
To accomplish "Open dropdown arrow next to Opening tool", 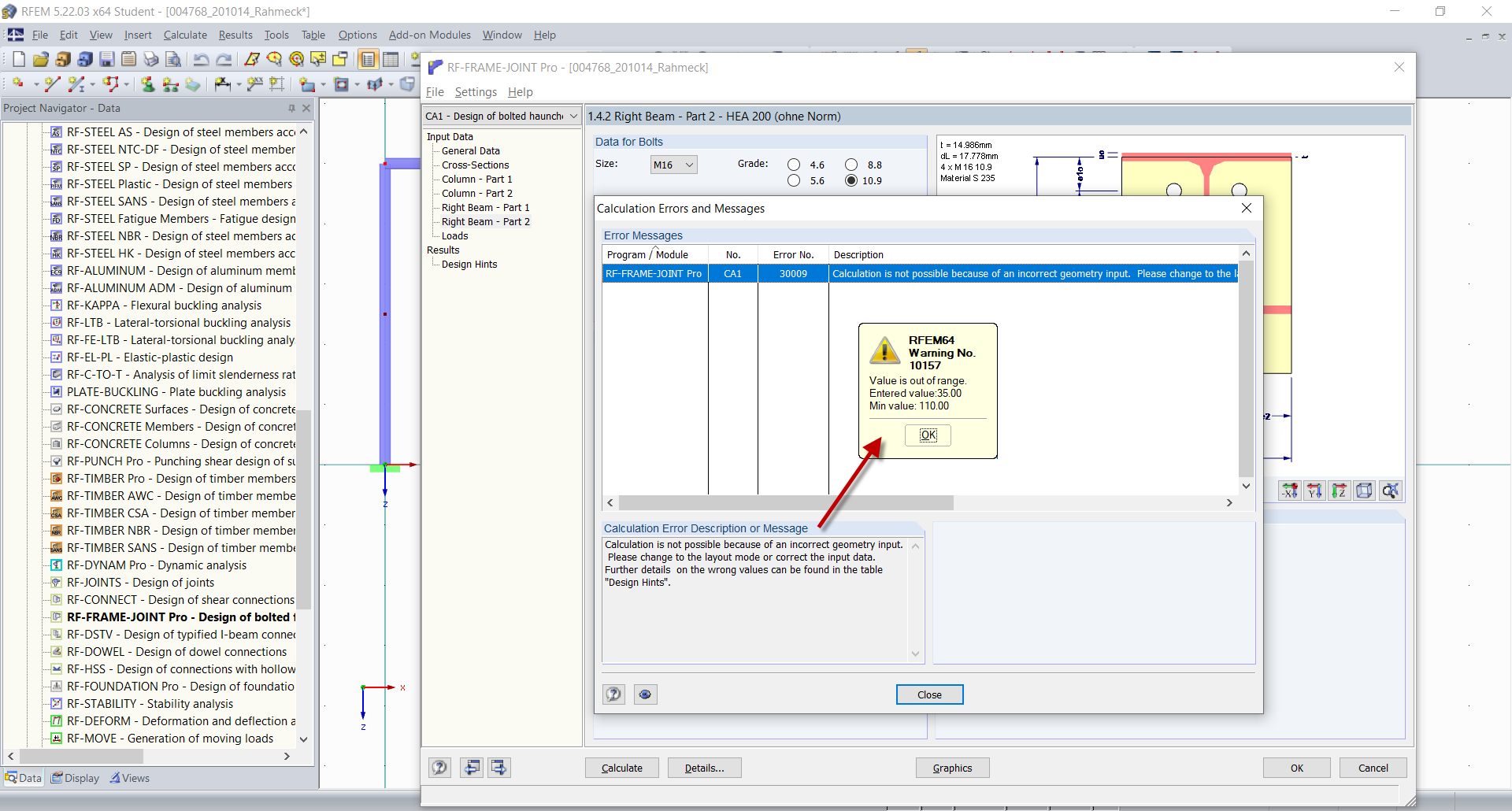I will (357, 84).
